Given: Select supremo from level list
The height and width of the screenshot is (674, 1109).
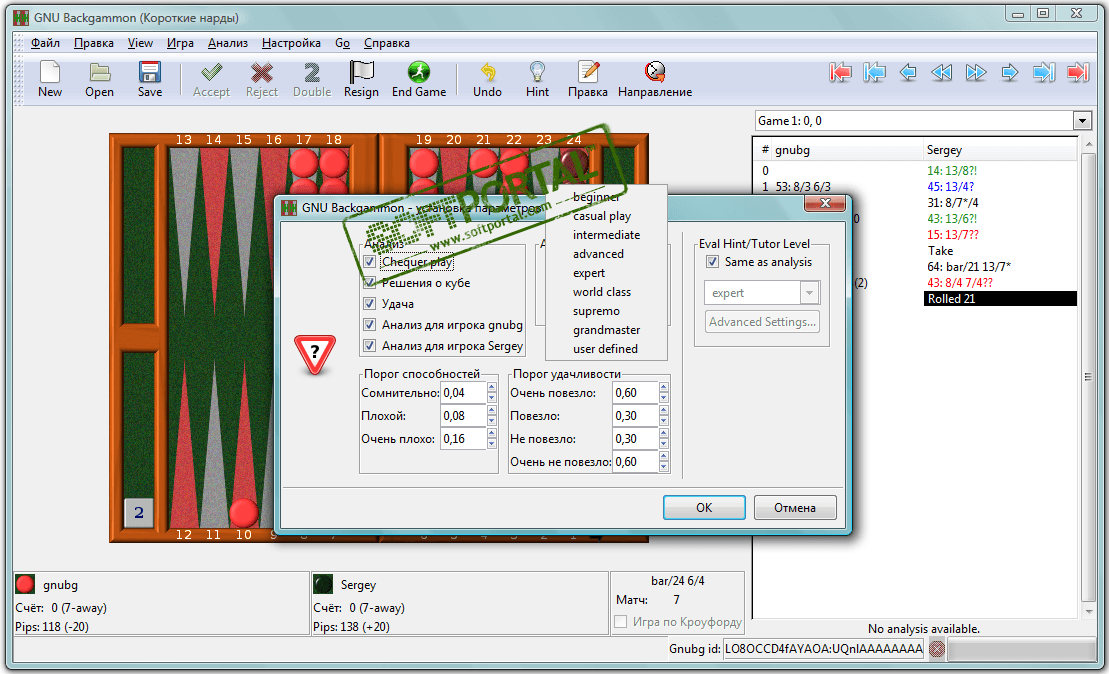Looking at the screenshot, I should coord(606,310).
